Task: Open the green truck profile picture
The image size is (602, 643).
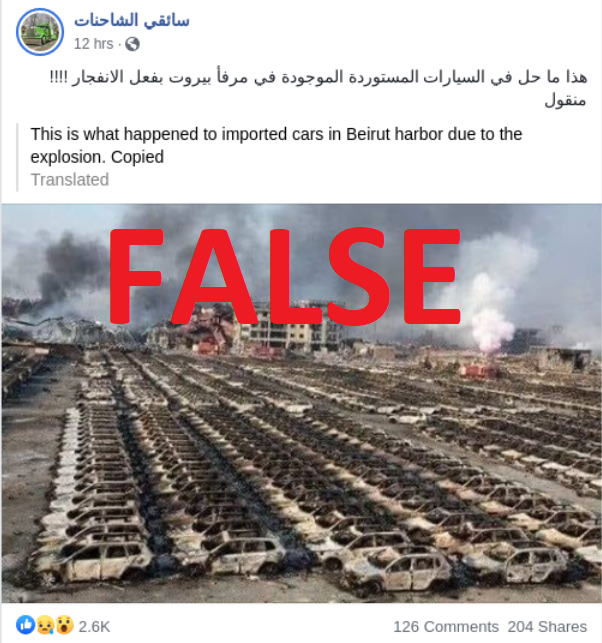Action: coord(40,32)
